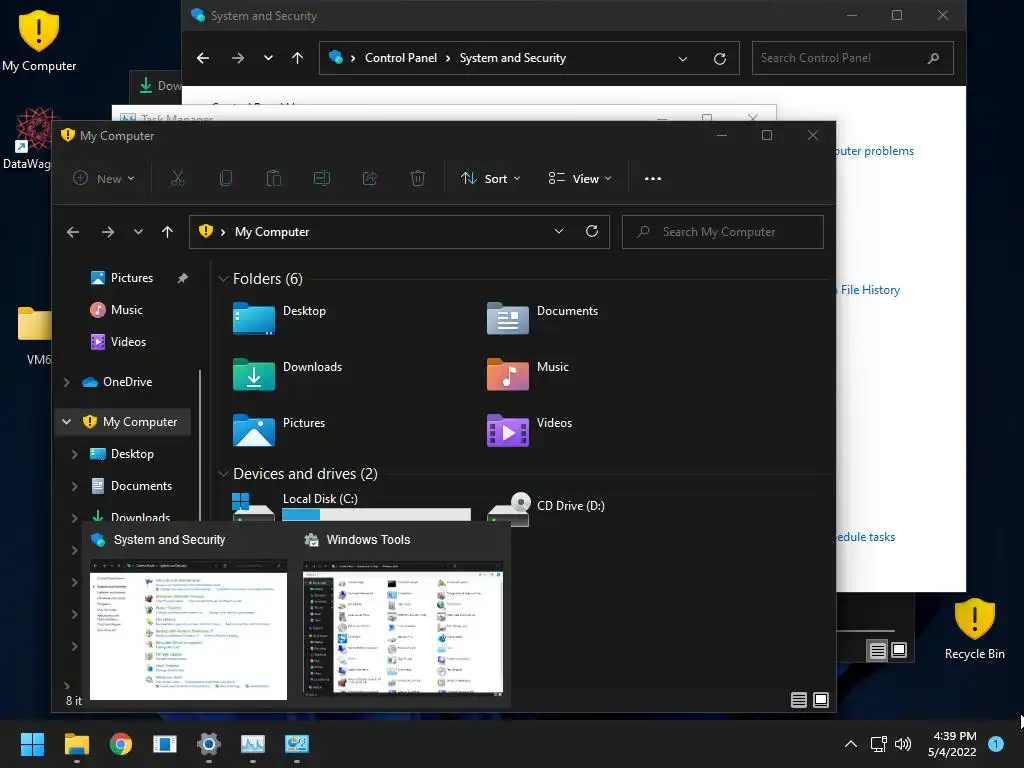Screen dimensions: 1024x768
Task: Refresh the Control Panel window
Action: click(720, 58)
